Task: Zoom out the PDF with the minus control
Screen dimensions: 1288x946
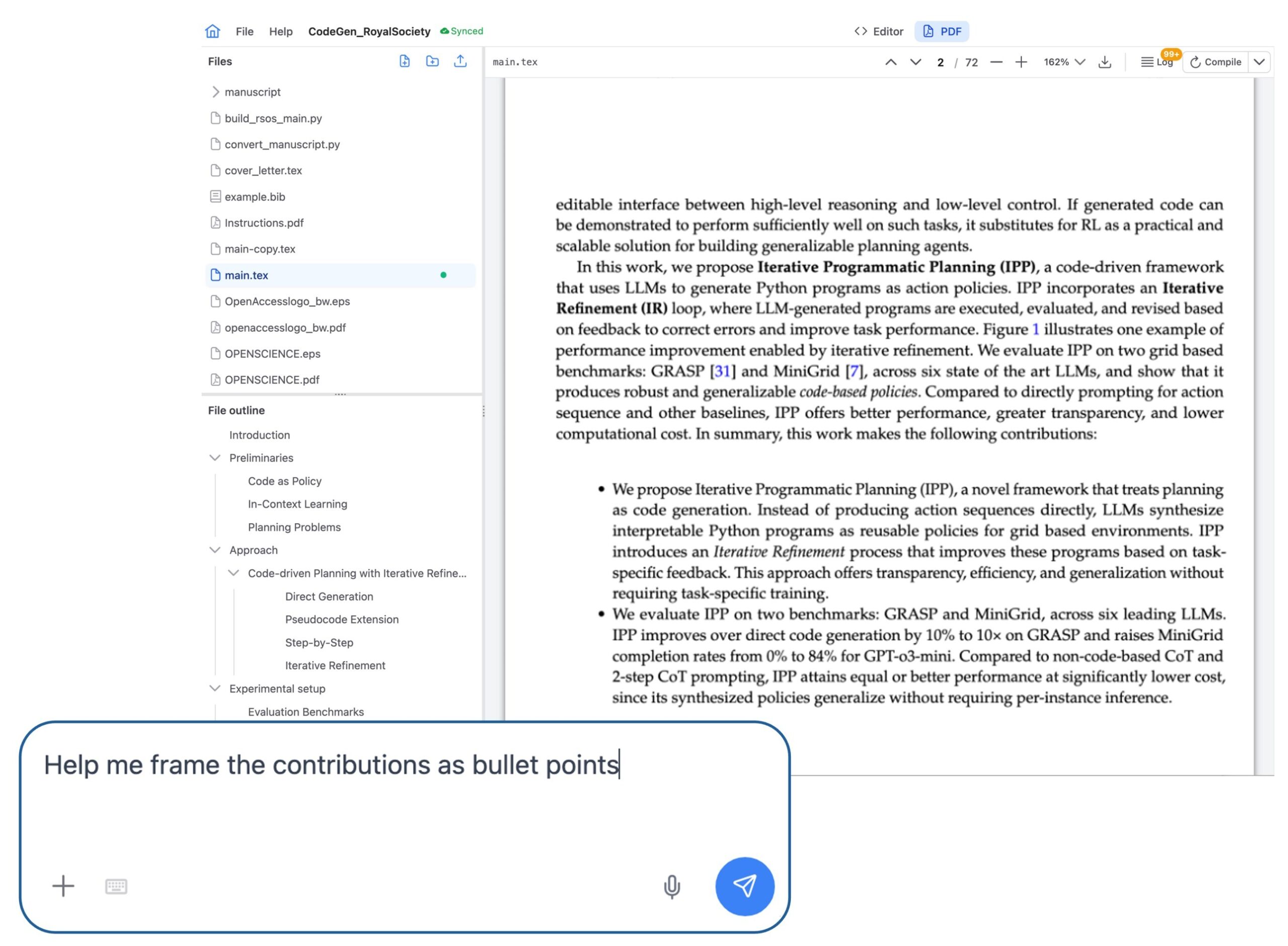Action: 997,62
